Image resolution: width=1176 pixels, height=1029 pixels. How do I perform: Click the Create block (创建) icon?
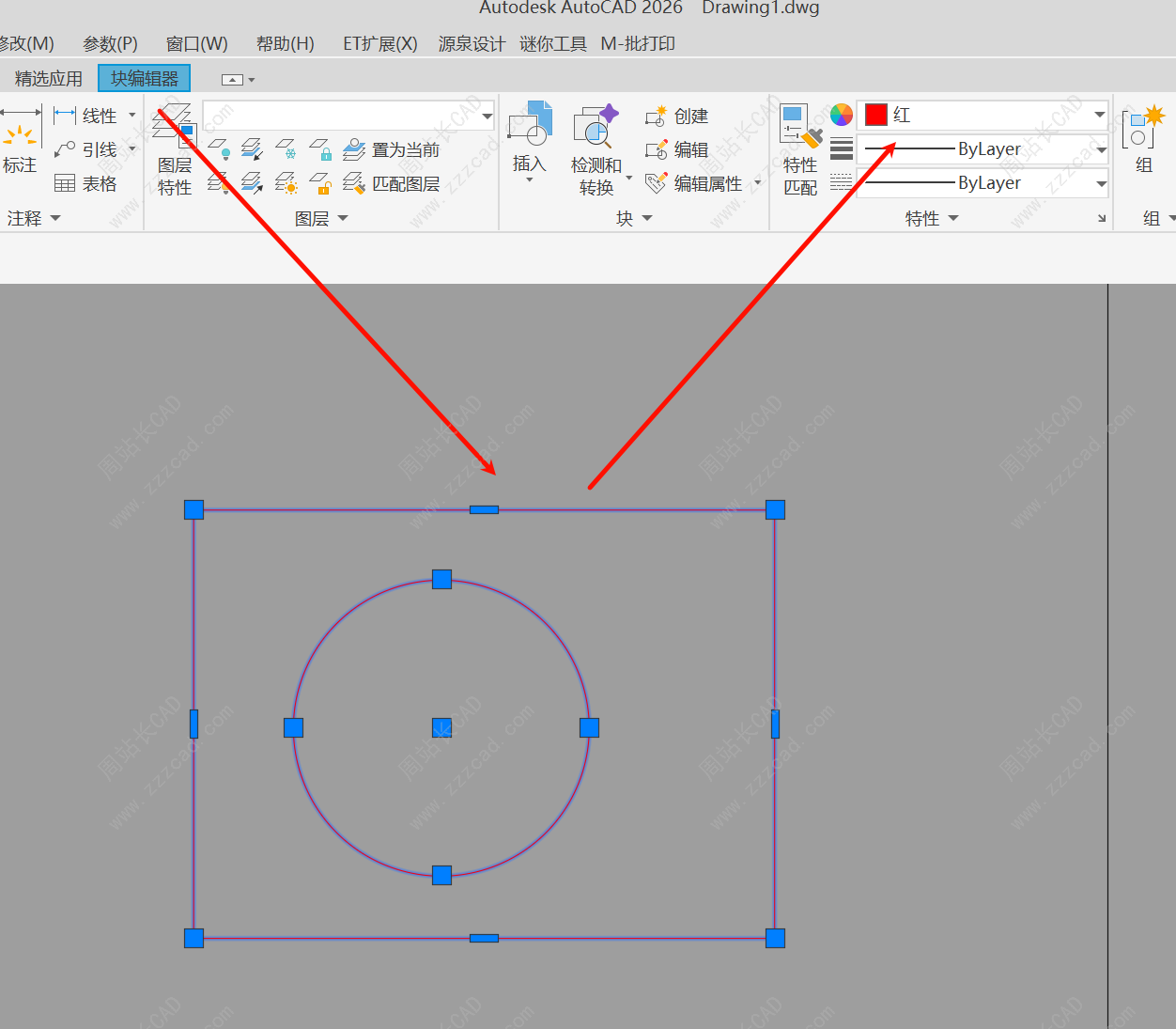point(656,117)
